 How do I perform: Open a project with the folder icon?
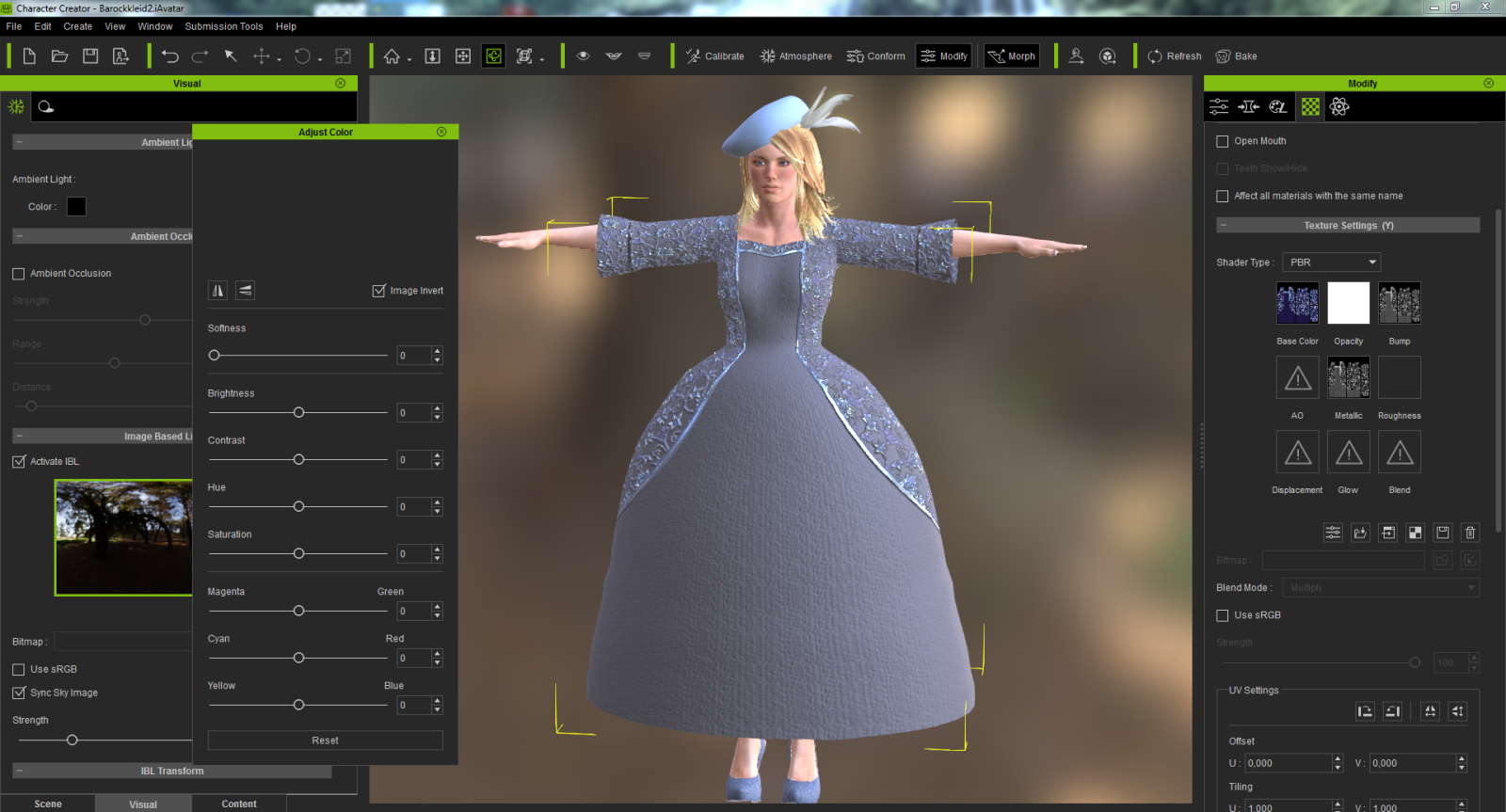click(59, 56)
